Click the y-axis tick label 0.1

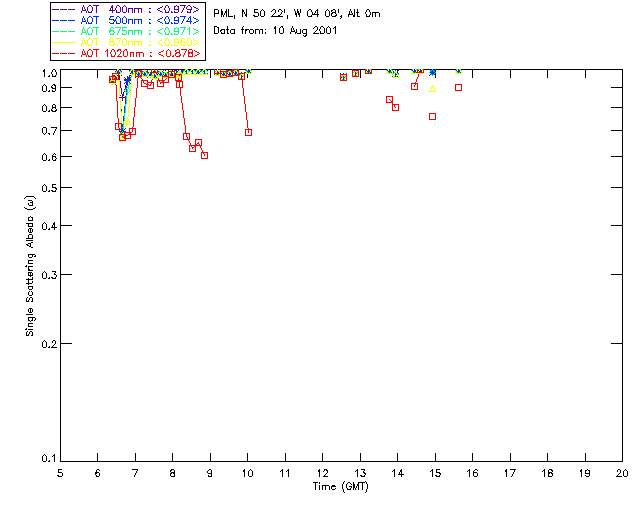click(49, 459)
